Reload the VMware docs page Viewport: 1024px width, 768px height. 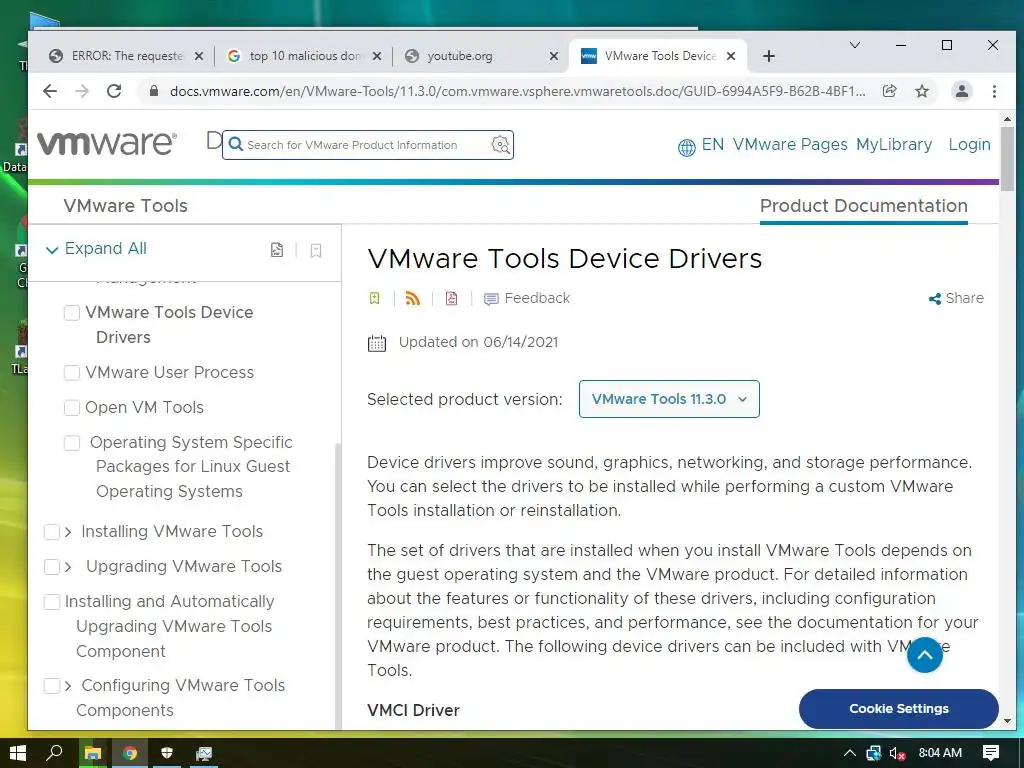coord(114,91)
